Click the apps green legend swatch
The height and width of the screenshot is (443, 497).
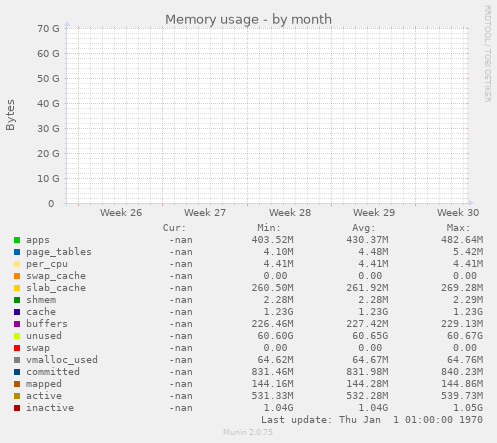(x=17, y=240)
